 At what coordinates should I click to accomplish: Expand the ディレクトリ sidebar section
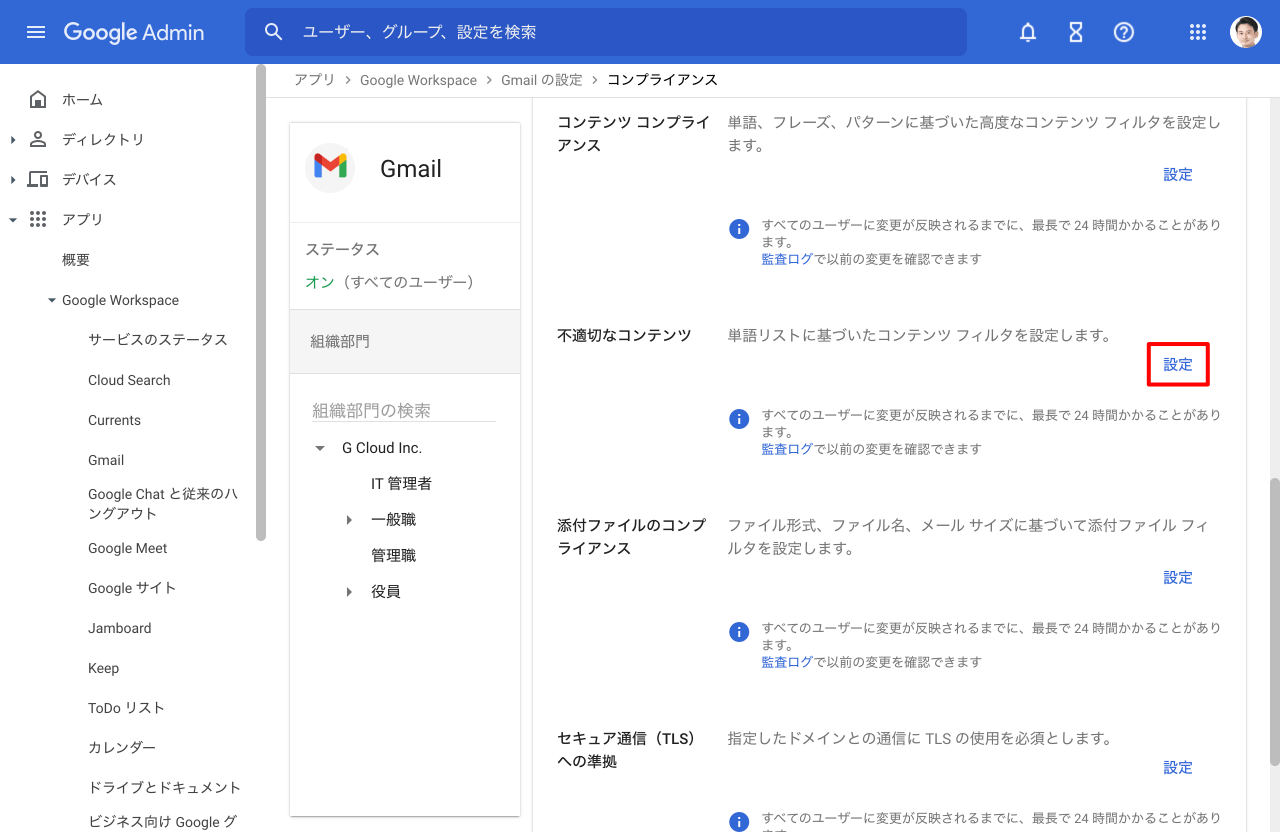pyautogui.click(x=13, y=139)
